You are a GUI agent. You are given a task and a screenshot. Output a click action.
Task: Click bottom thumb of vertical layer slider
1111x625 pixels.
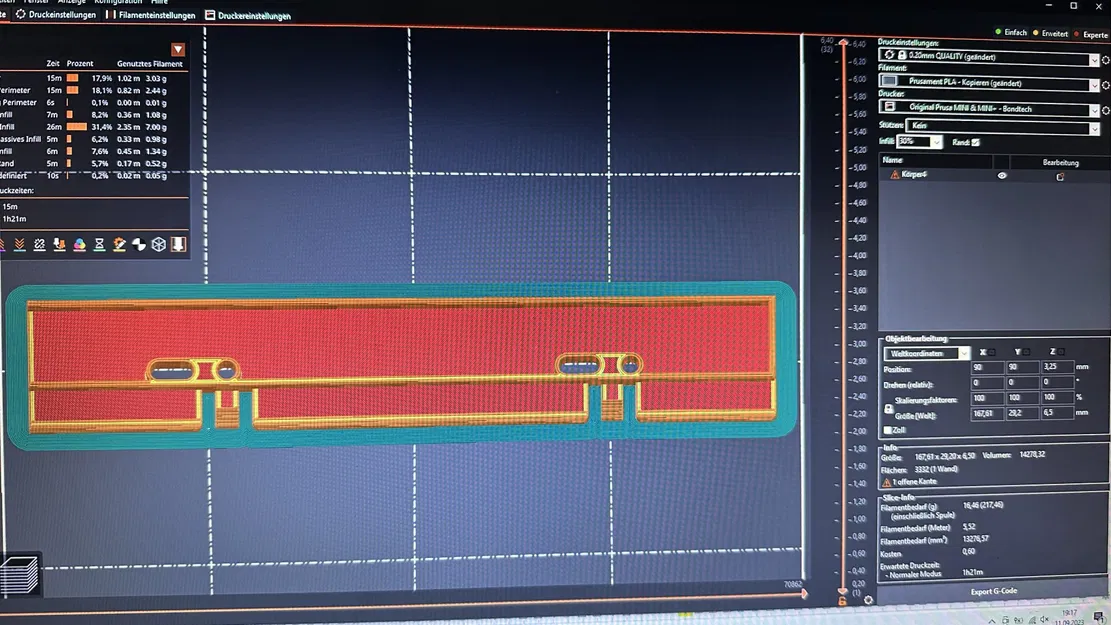click(x=842, y=590)
